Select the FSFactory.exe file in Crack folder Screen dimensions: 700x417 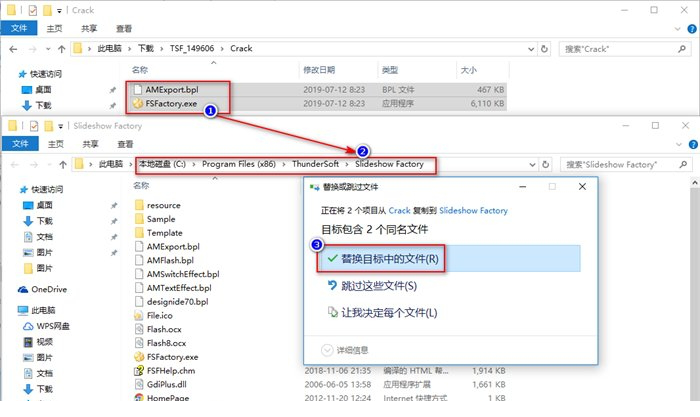(171, 102)
